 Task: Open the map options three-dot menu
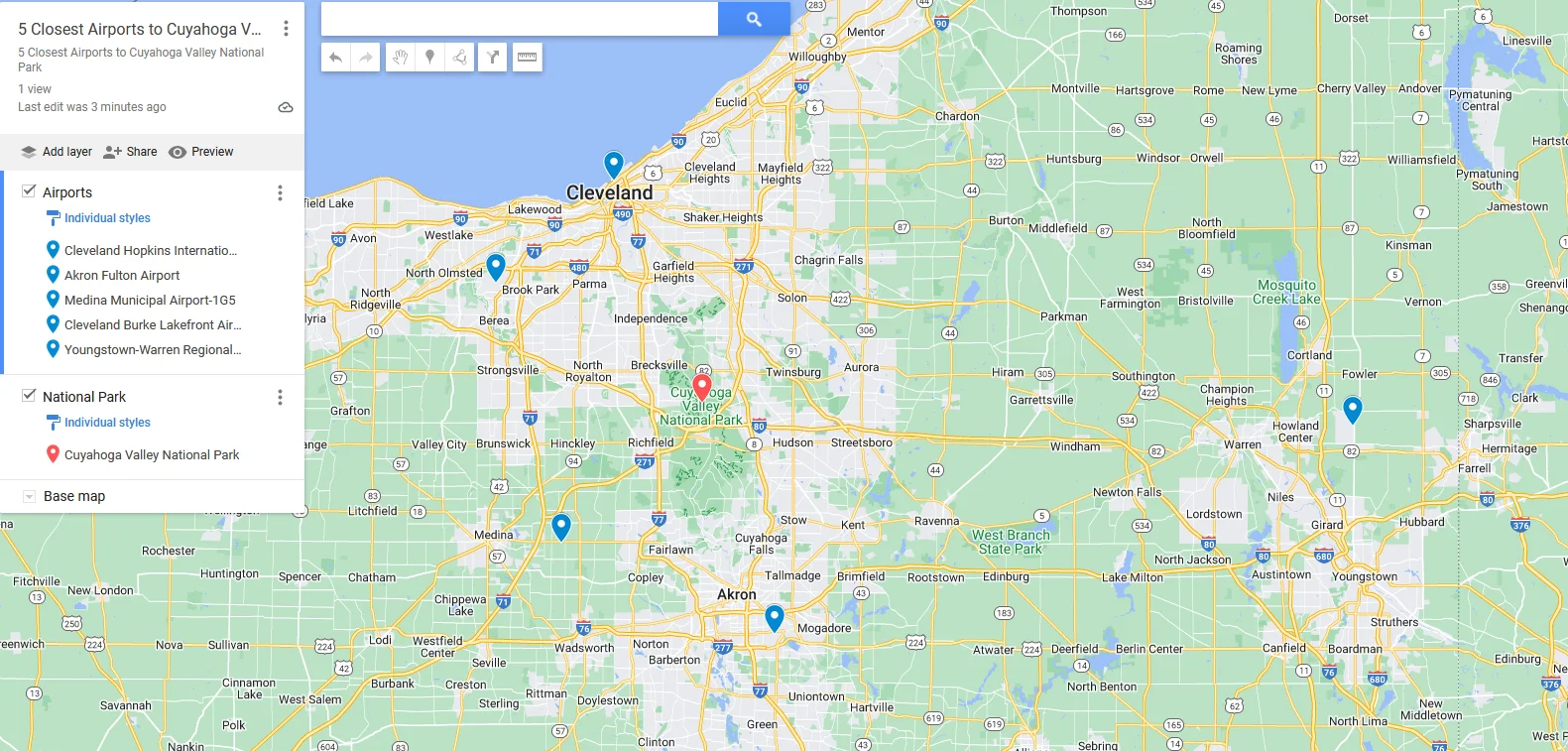click(286, 29)
